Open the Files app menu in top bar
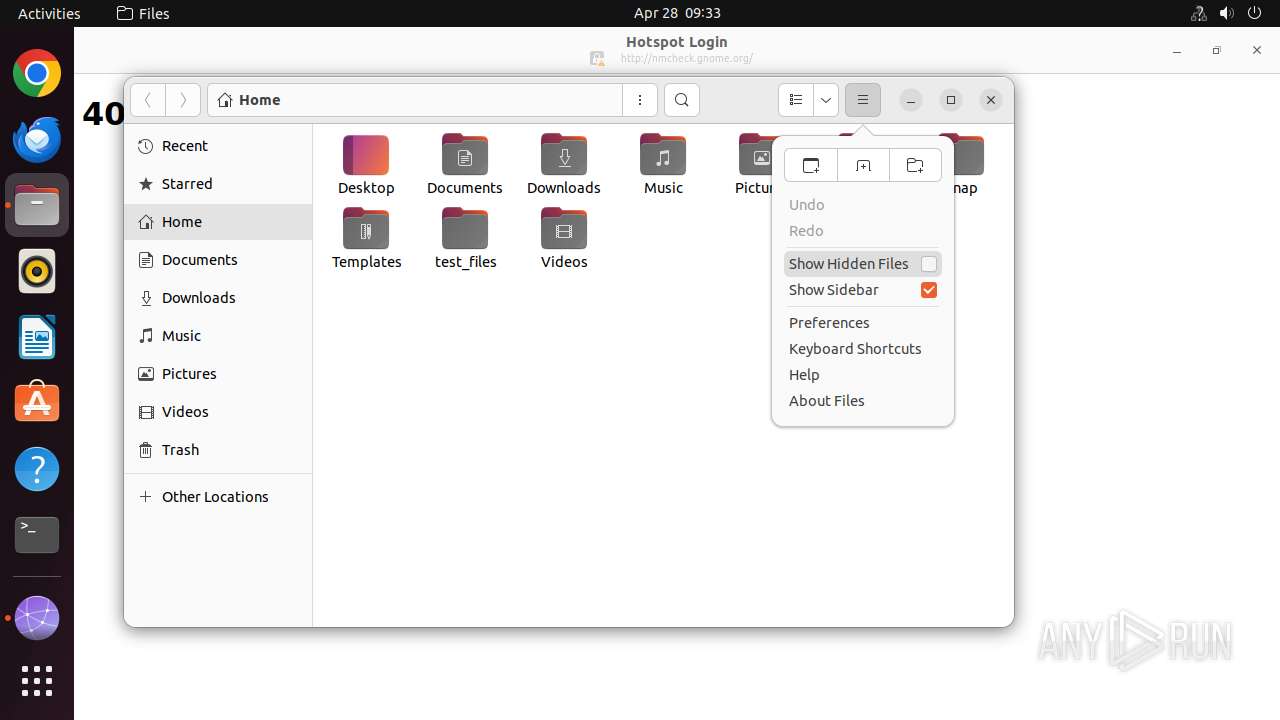 click(143, 13)
